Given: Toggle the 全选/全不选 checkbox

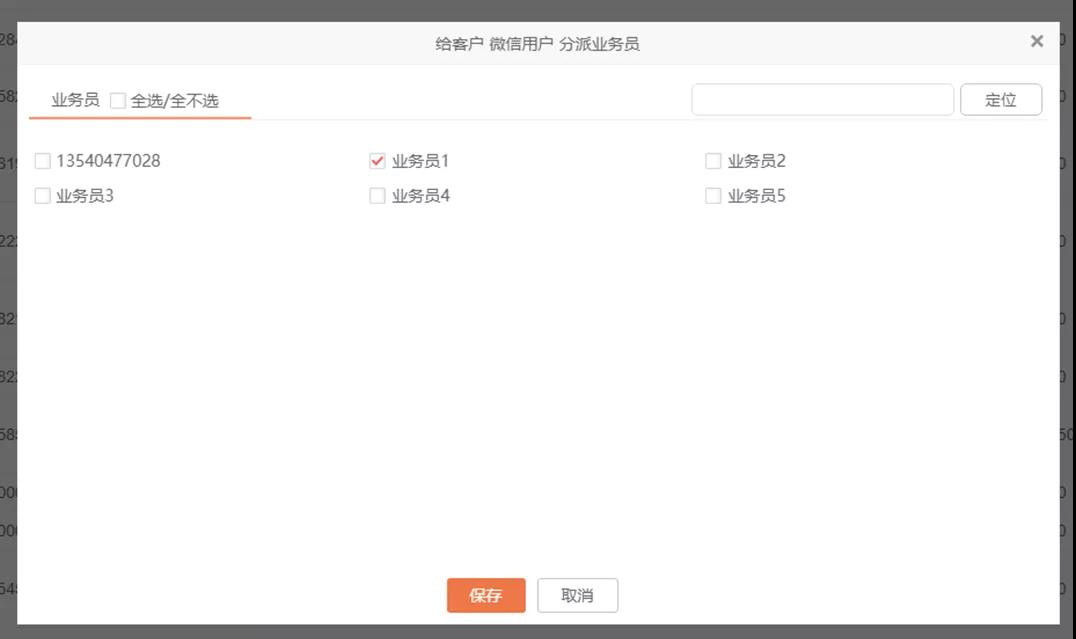Looking at the screenshot, I should [118, 101].
